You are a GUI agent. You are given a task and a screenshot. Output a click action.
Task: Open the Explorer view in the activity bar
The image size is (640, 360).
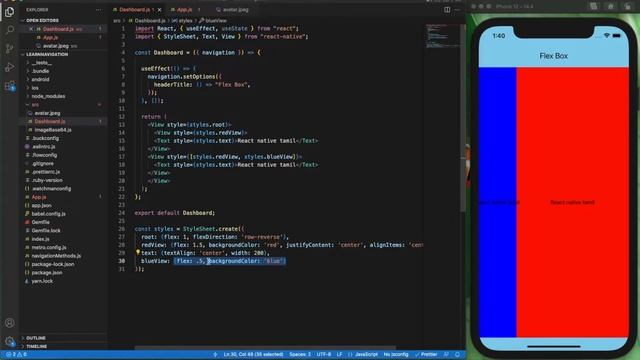[x=9, y=12]
